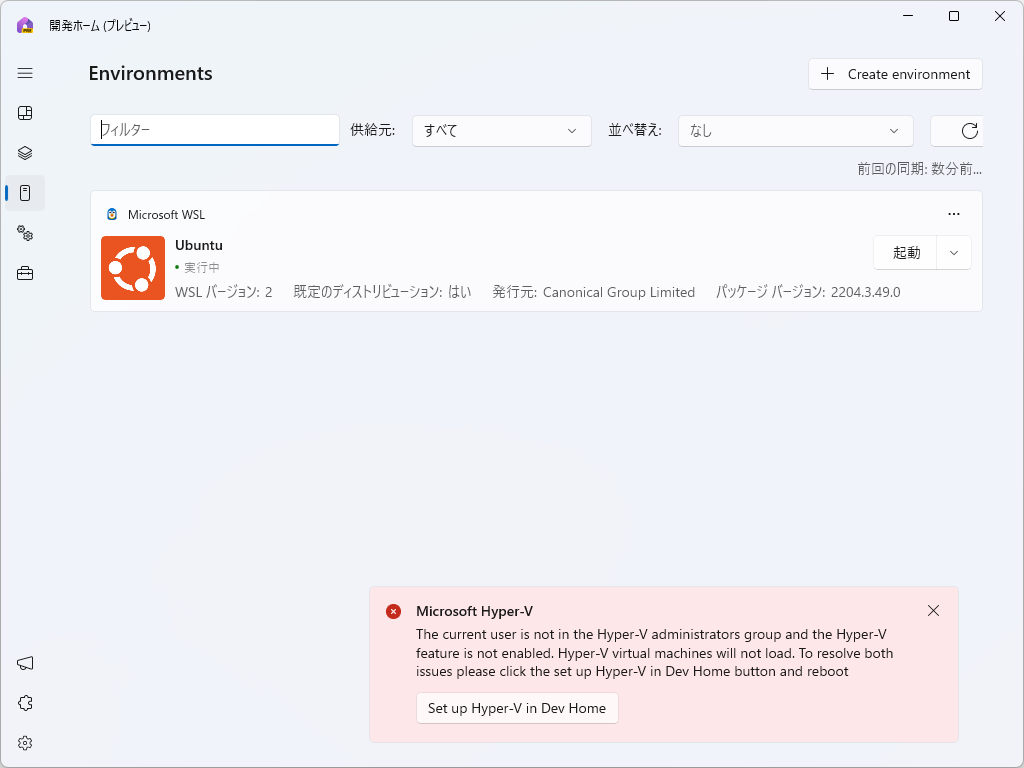Open the Ubuntu environment overflow menu
The height and width of the screenshot is (768, 1024).
pyautogui.click(x=953, y=213)
